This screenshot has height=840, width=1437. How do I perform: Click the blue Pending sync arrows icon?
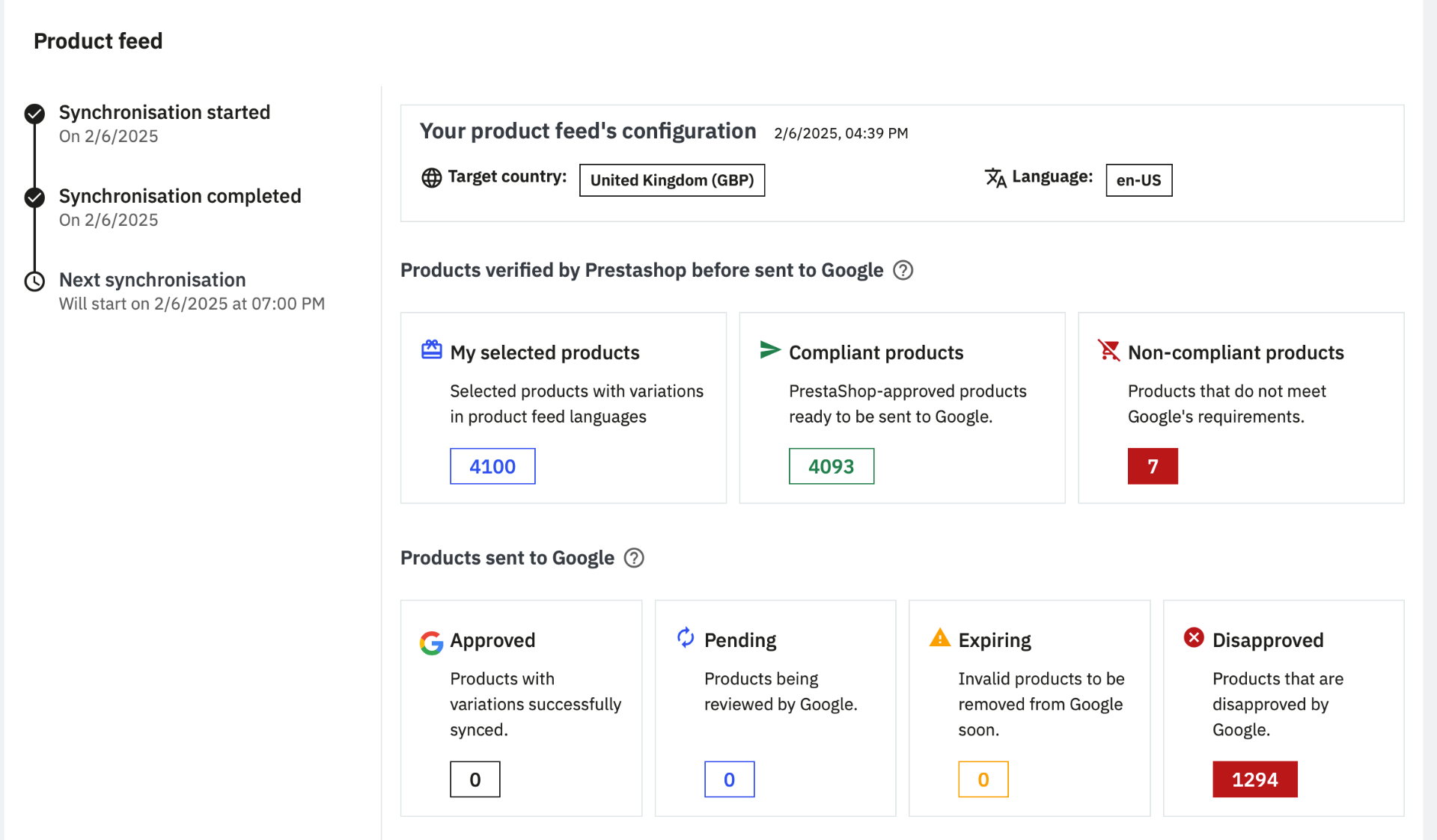[686, 637]
